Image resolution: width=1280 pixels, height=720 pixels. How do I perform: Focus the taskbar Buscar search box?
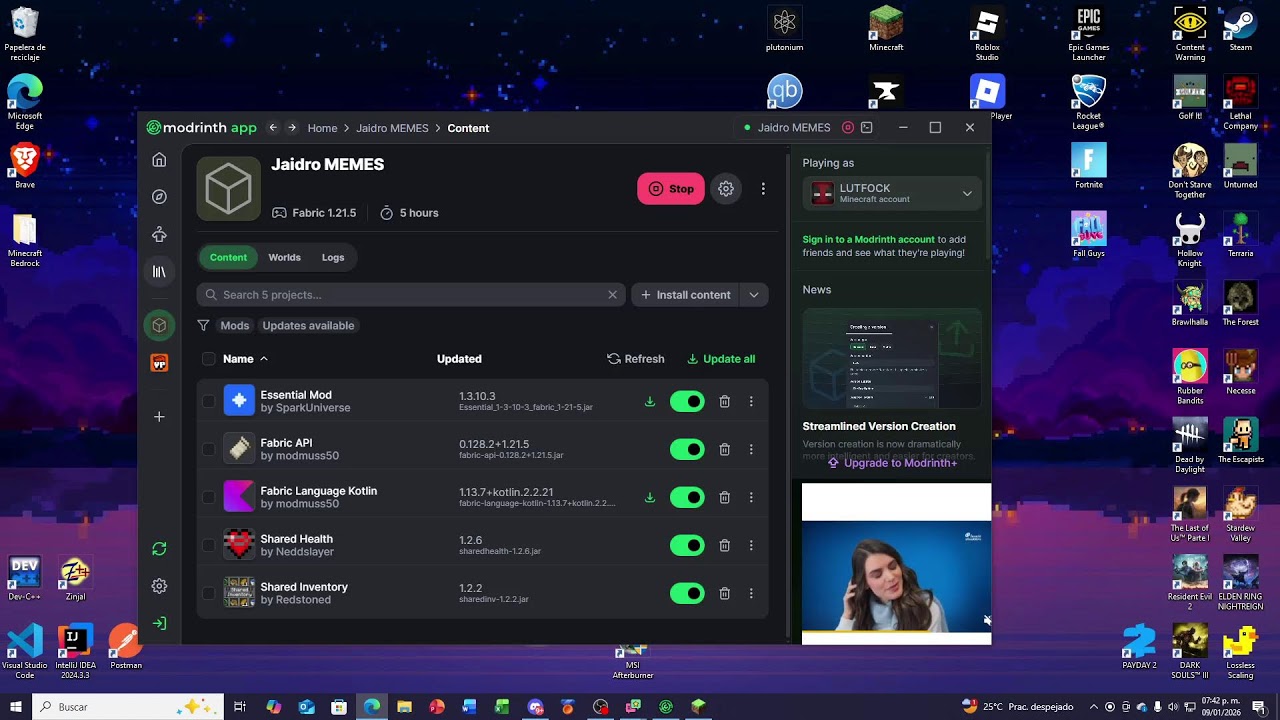click(128, 707)
